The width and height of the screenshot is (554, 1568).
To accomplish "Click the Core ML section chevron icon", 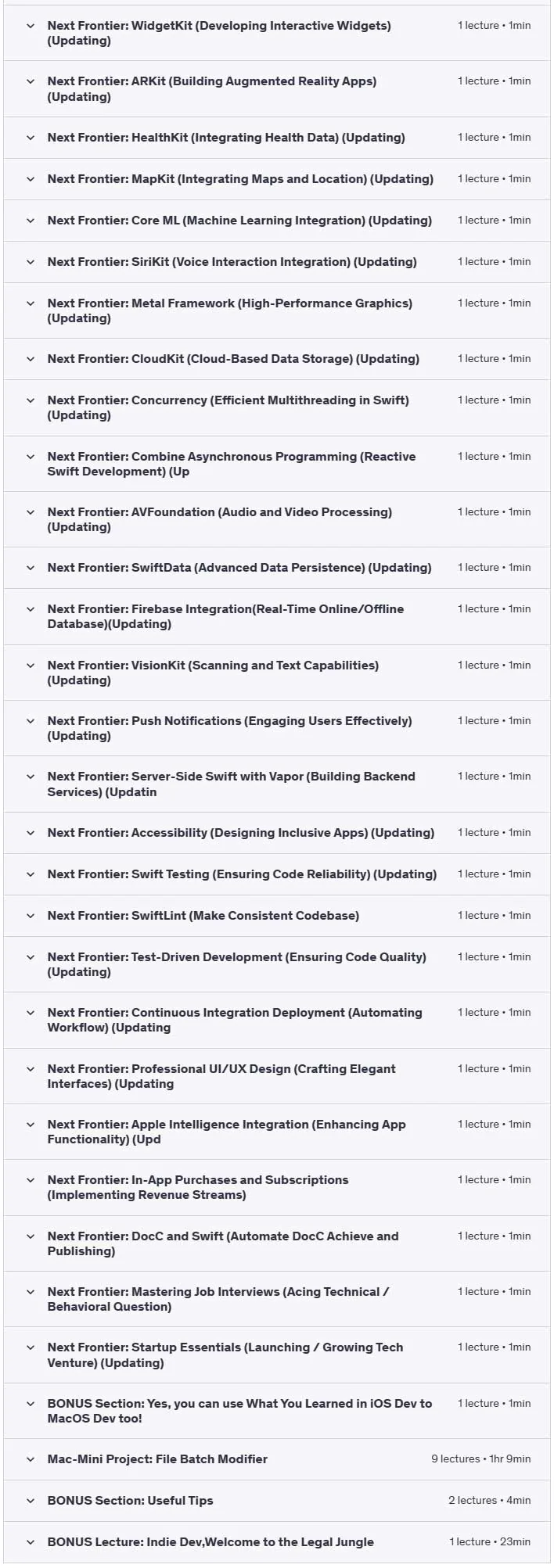I will pyautogui.click(x=31, y=221).
